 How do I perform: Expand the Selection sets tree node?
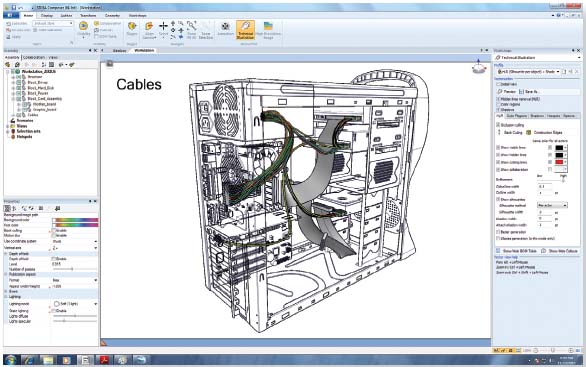[7, 131]
